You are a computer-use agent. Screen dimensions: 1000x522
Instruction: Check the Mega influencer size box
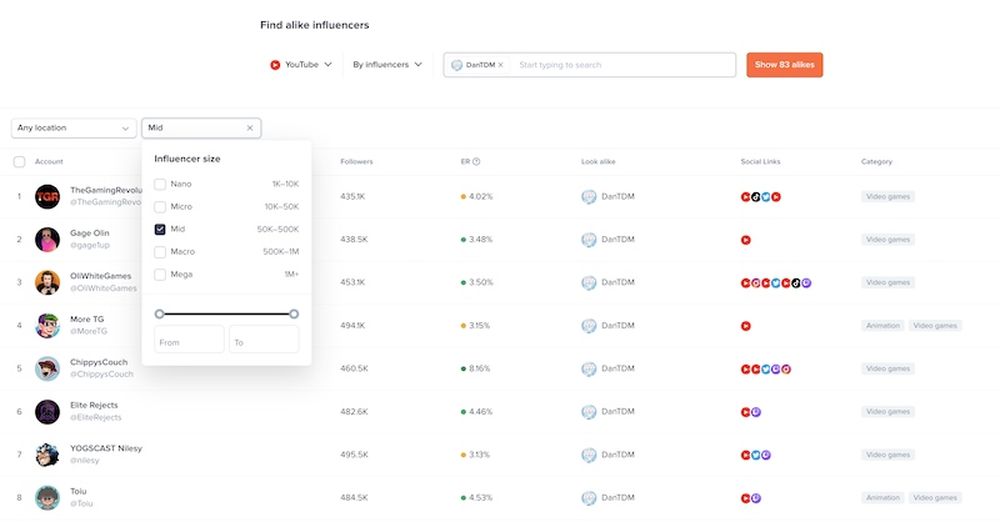point(160,274)
